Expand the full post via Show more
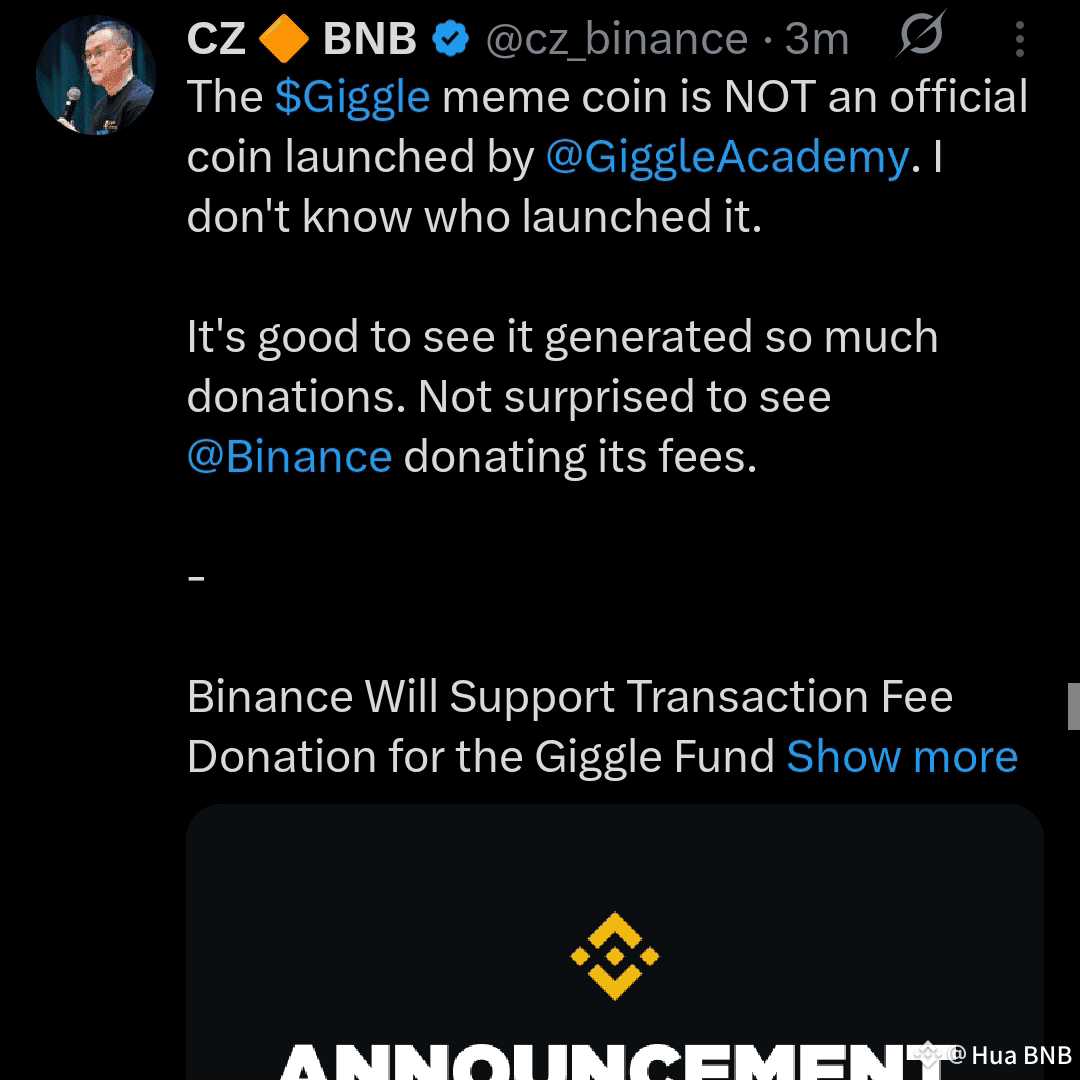 [x=902, y=757]
